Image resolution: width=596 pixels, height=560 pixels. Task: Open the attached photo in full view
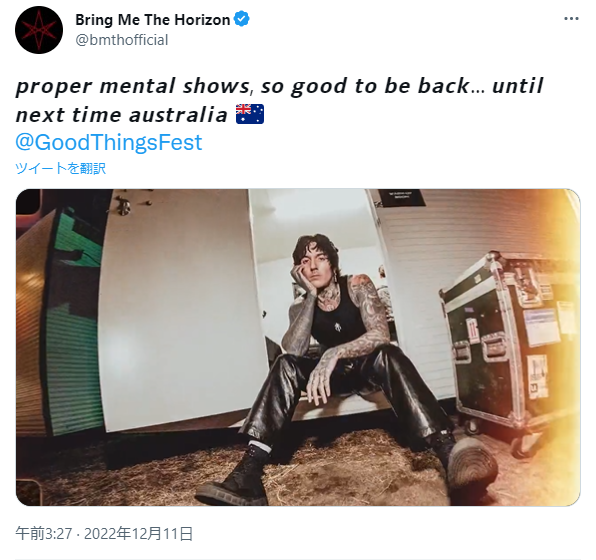click(x=298, y=347)
